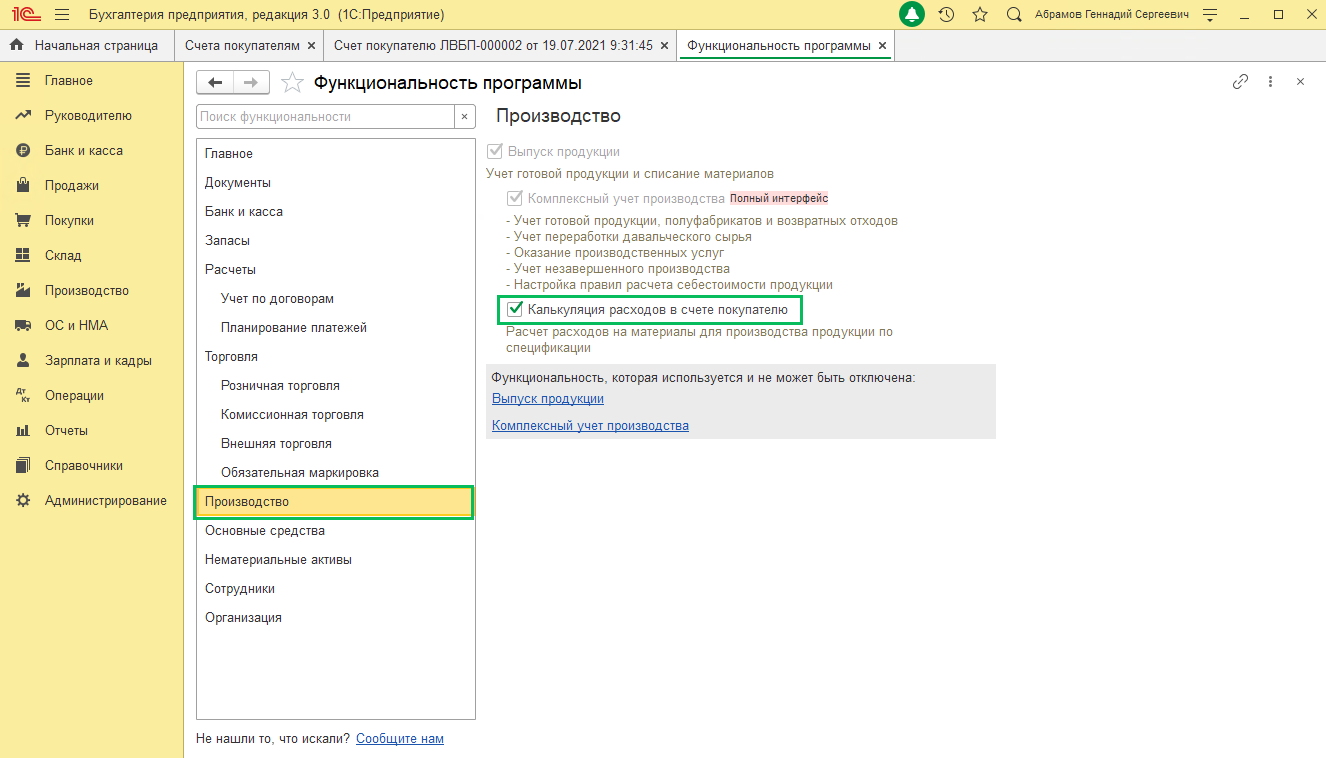Close the Счет покупателю ЛВБП-000002 tab

[x=665, y=46]
